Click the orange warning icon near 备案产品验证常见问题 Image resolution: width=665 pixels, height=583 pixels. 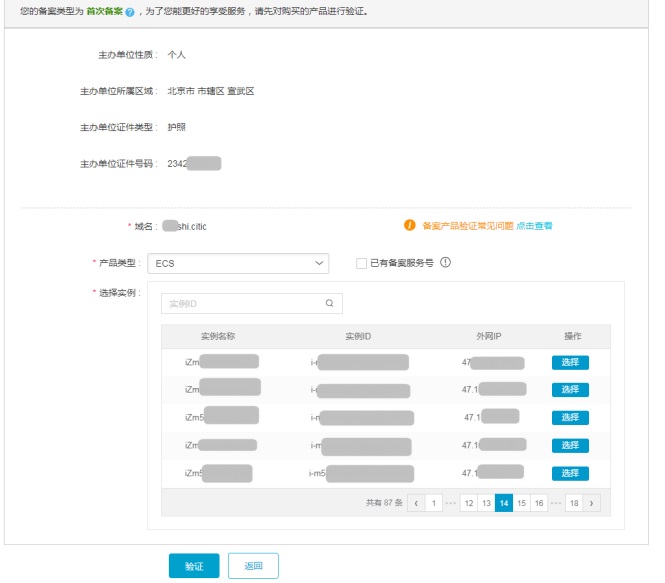(x=410, y=225)
